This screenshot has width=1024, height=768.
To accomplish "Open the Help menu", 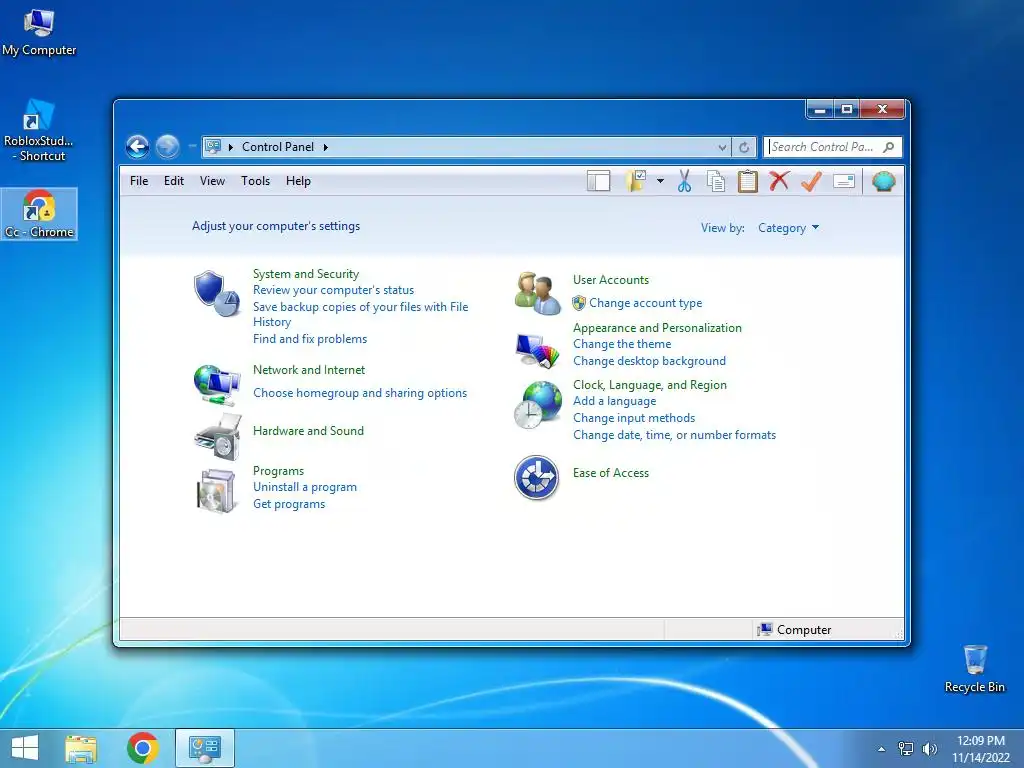I will (x=298, y=181).
